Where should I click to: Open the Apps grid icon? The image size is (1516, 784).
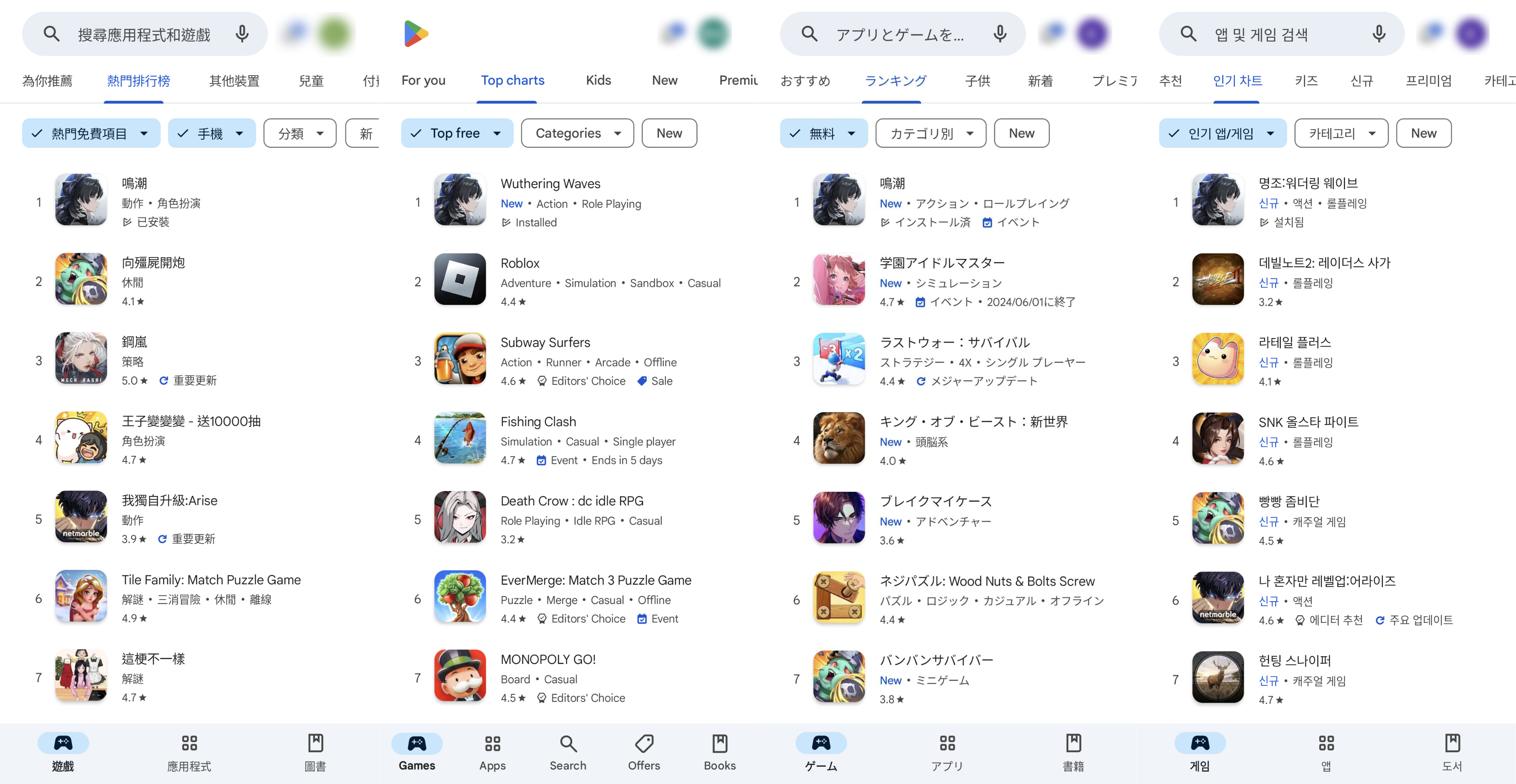(x=492, y=743)
